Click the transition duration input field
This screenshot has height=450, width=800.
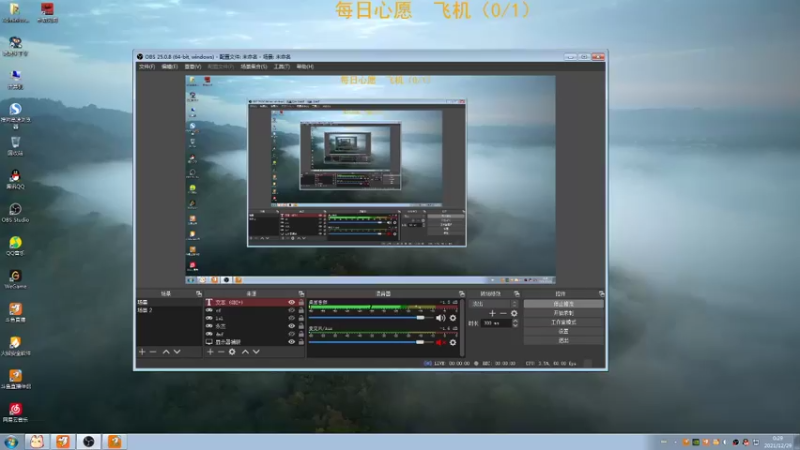click(x=496, y=323)
